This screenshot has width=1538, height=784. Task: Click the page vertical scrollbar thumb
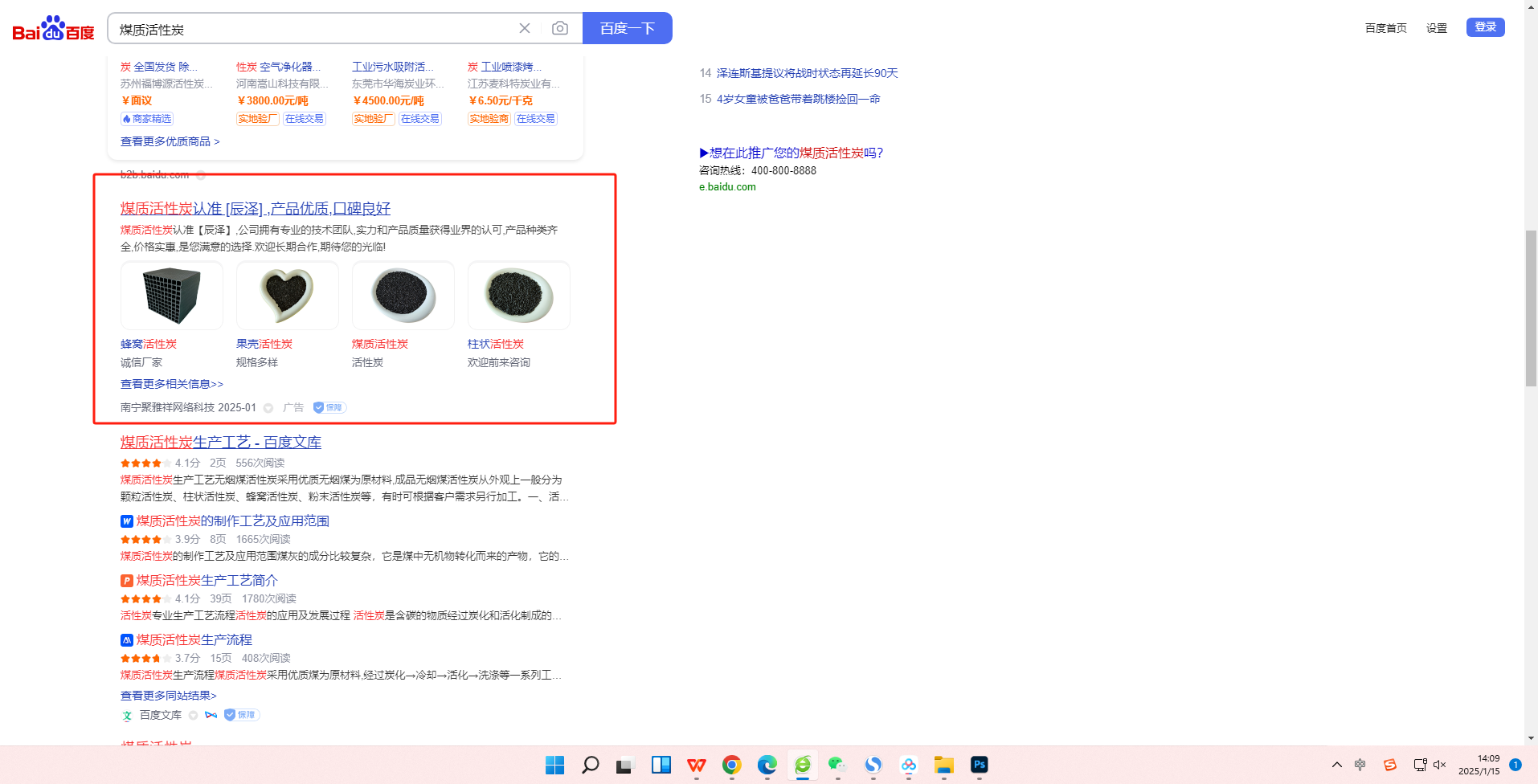tap(1531, 308)
